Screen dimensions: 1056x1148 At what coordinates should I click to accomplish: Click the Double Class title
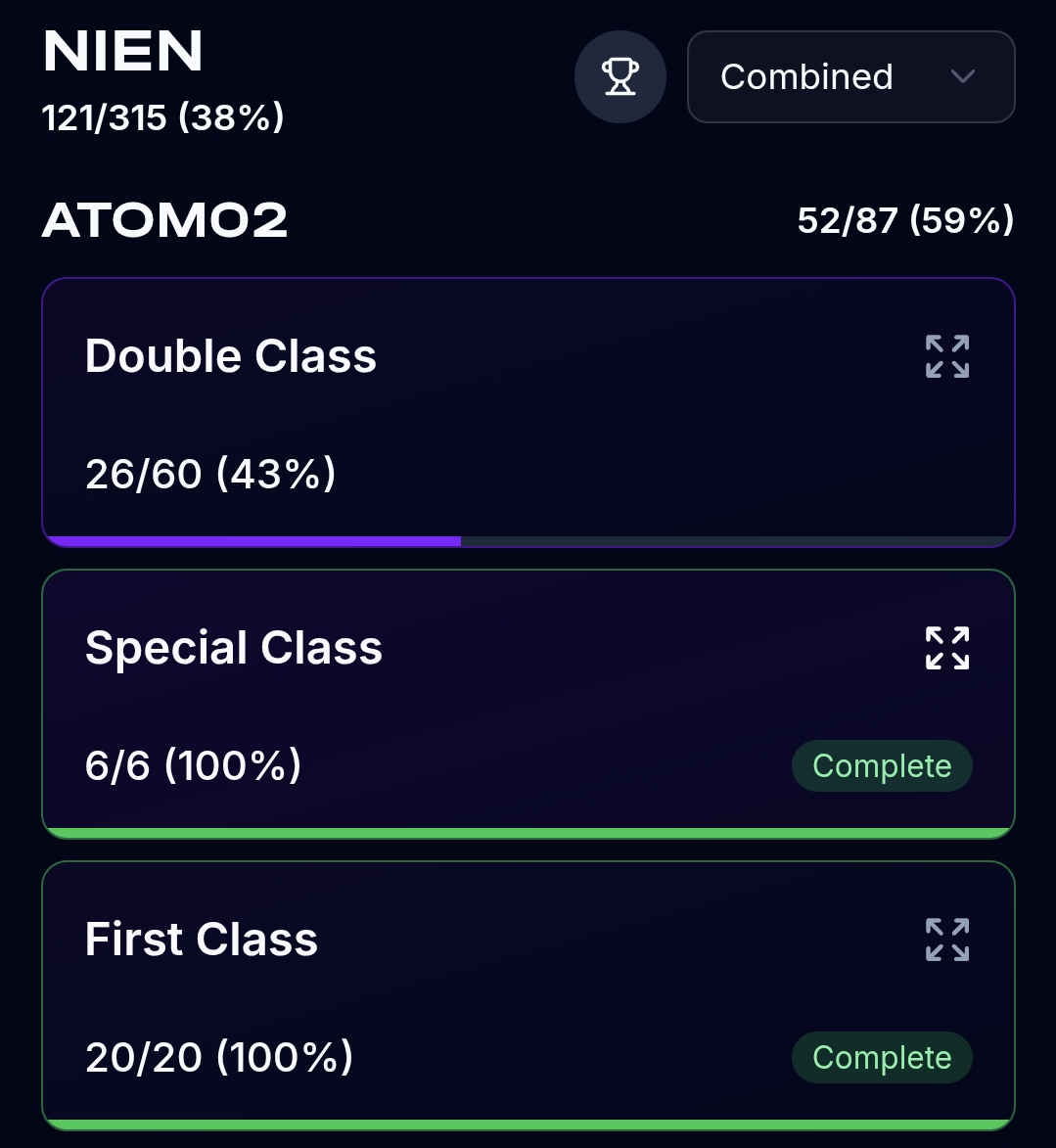click(x=231, y=356)
